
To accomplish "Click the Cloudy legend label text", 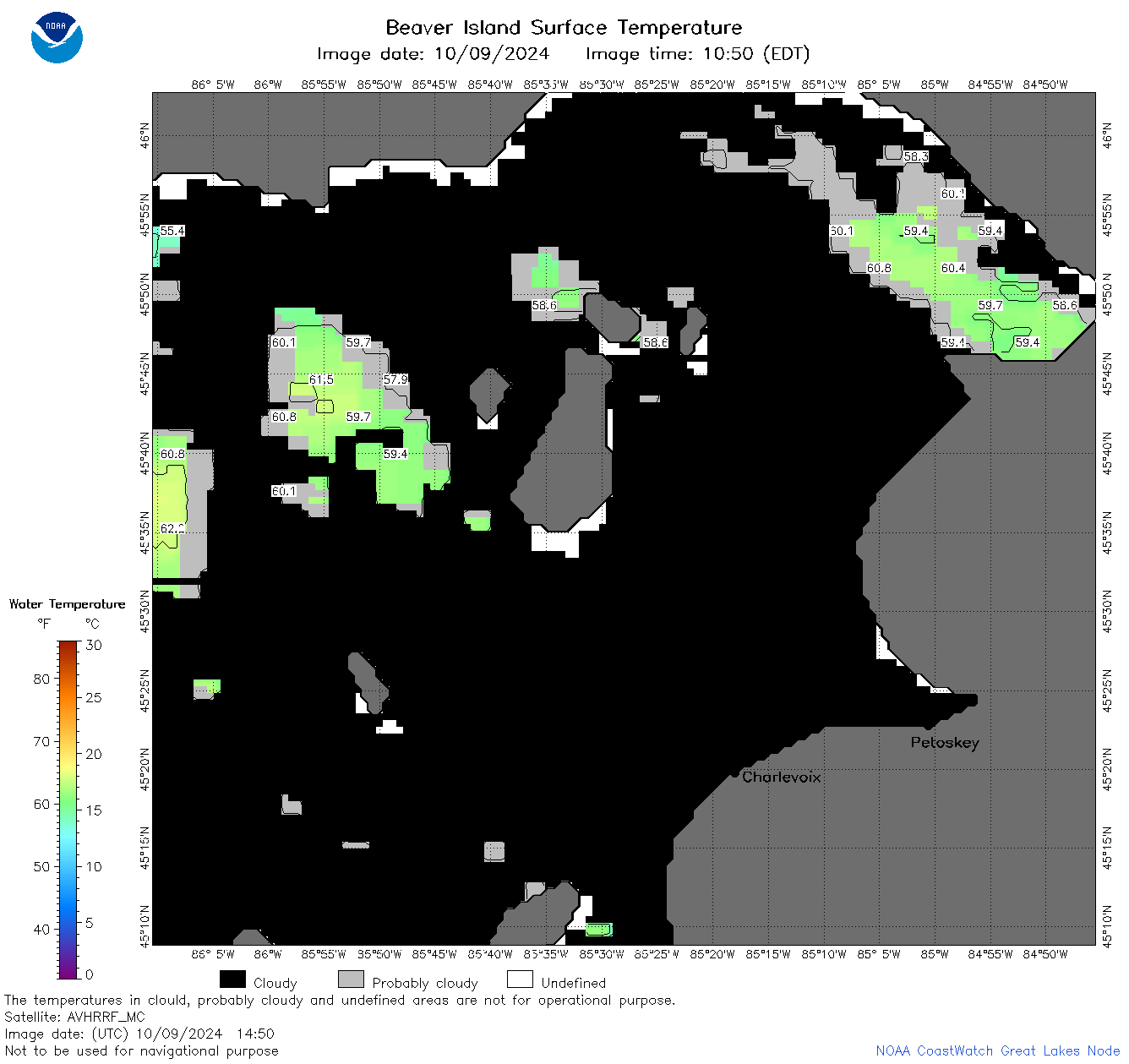I will 275,983.
